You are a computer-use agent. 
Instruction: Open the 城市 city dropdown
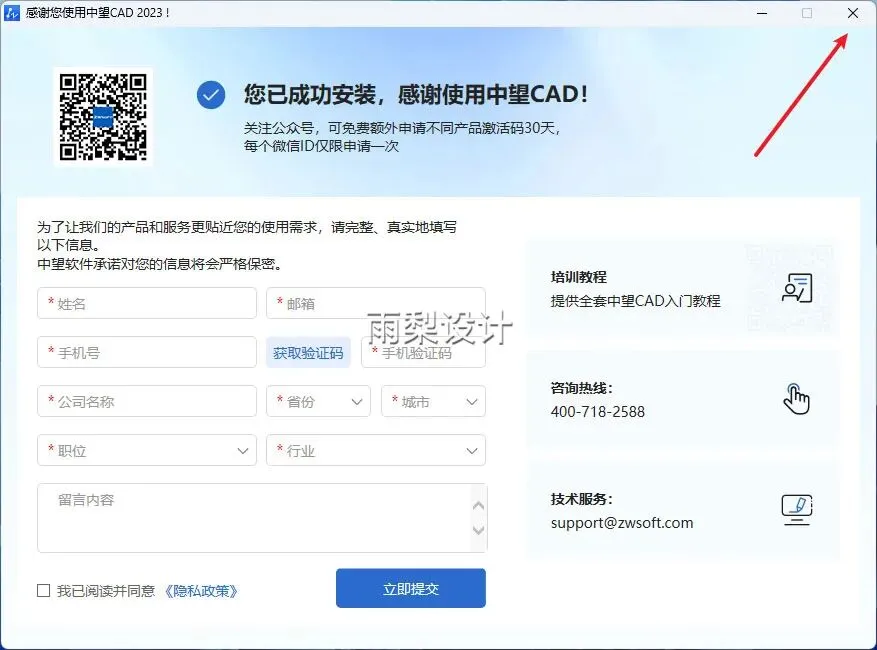click(x=433, y=401)
